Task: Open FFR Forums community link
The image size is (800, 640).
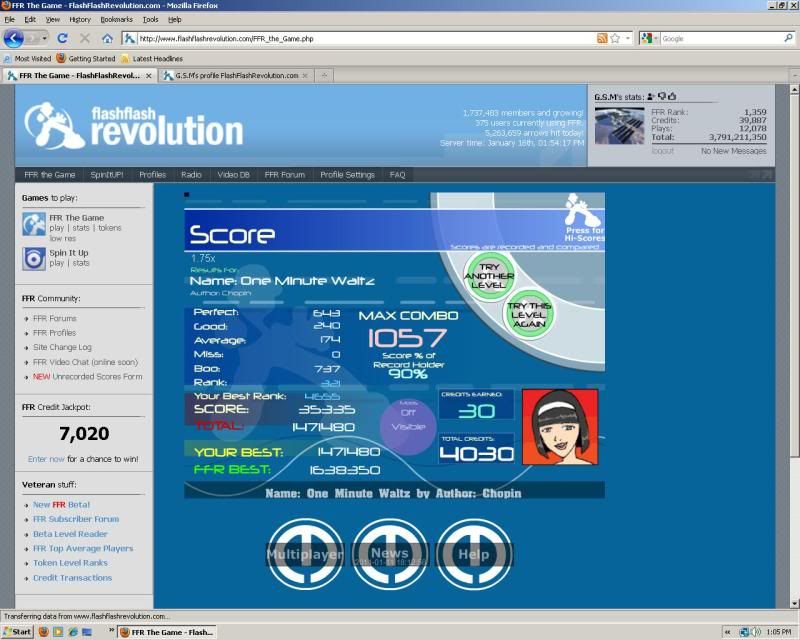Action: pyautogui.click(x=55, y=318)
